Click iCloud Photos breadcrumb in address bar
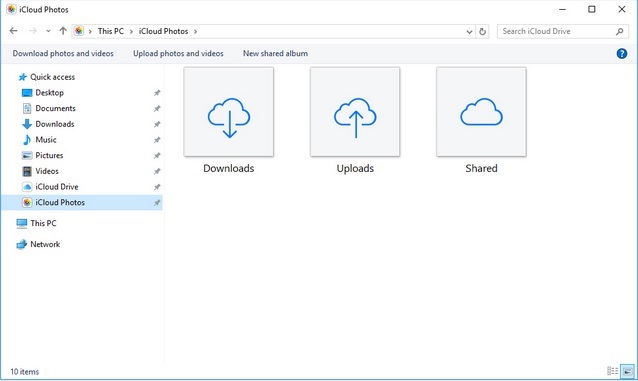 click(x=163, y=31)
